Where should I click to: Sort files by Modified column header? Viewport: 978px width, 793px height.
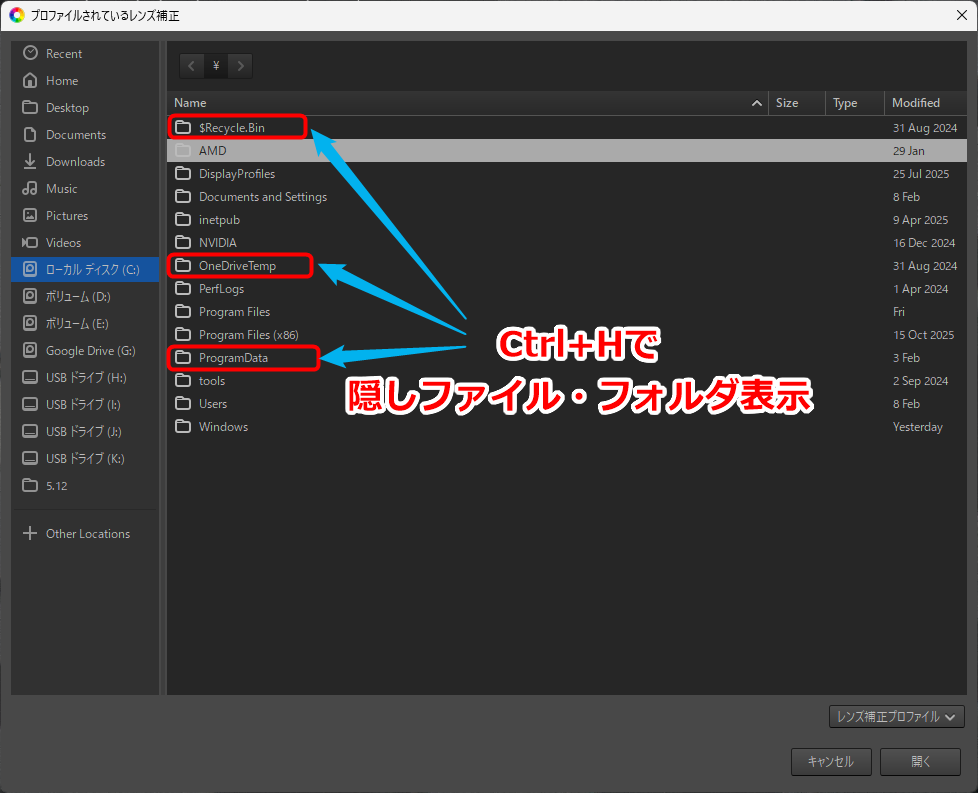tap(916, 103)
